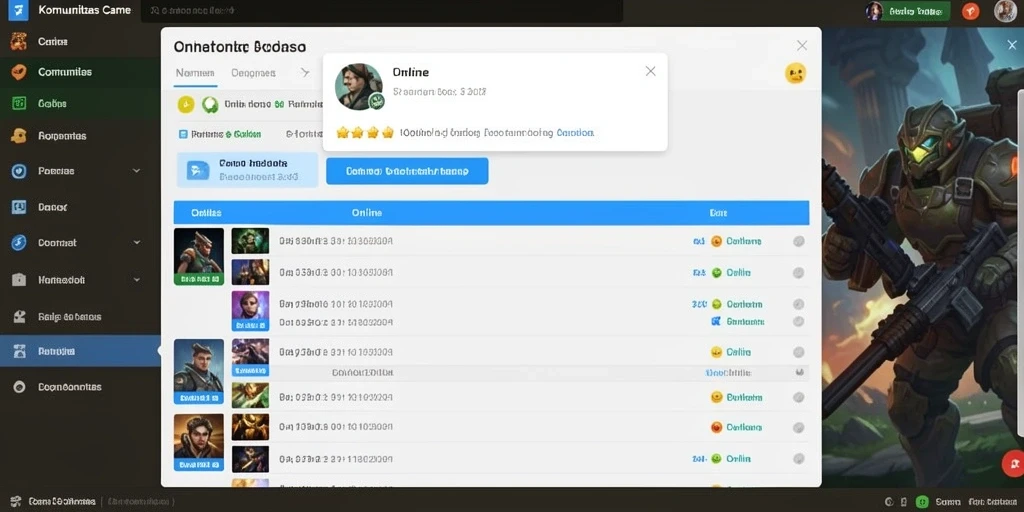Open the yellow blob icon sidebar entry
The image size is (1024, 512).
coord(19,136)
